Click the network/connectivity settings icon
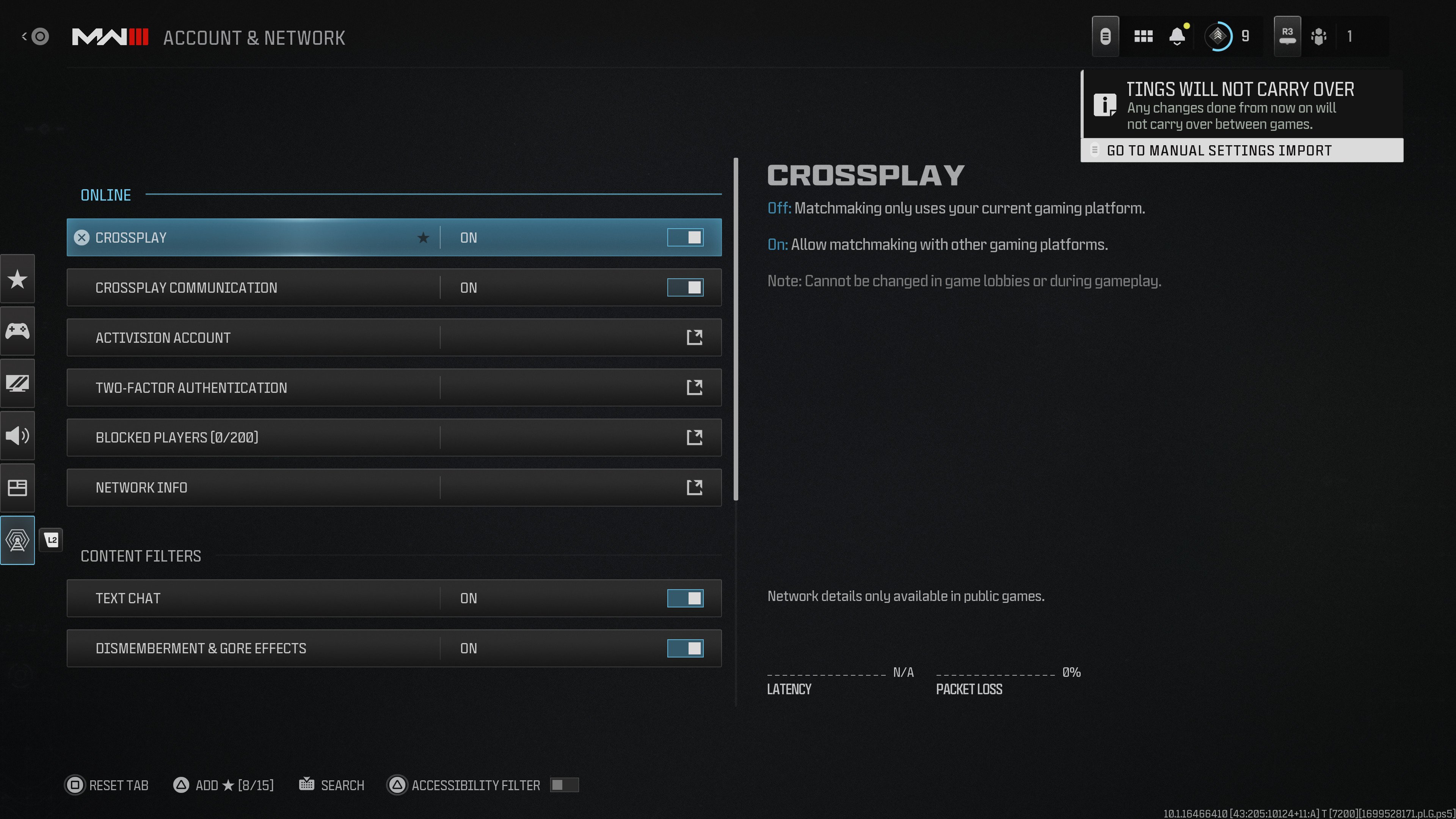The image size is (1456, 819). (x=18, y=540)
